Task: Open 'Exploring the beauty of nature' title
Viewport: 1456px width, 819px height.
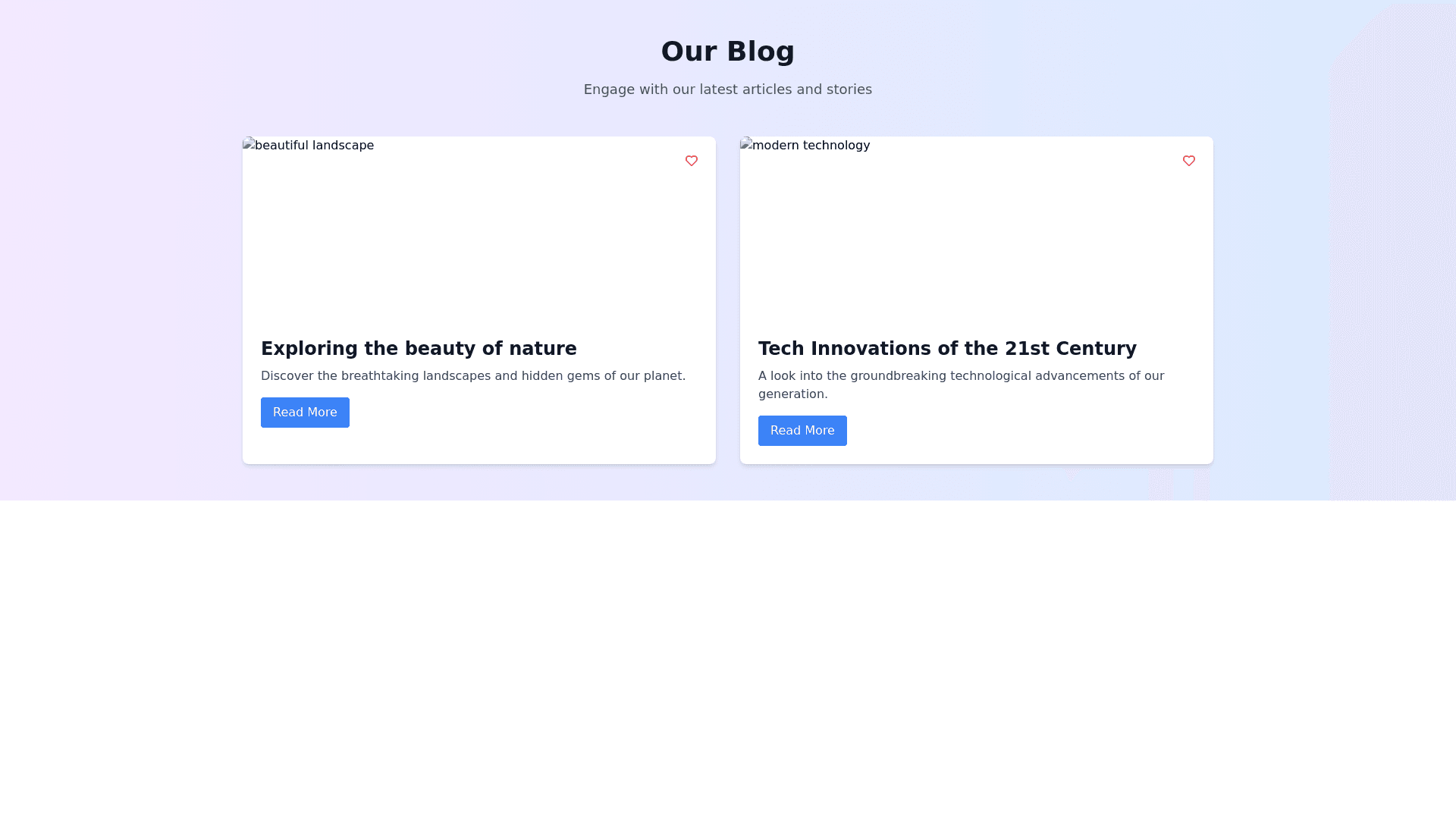Action: tap(419, 349)
